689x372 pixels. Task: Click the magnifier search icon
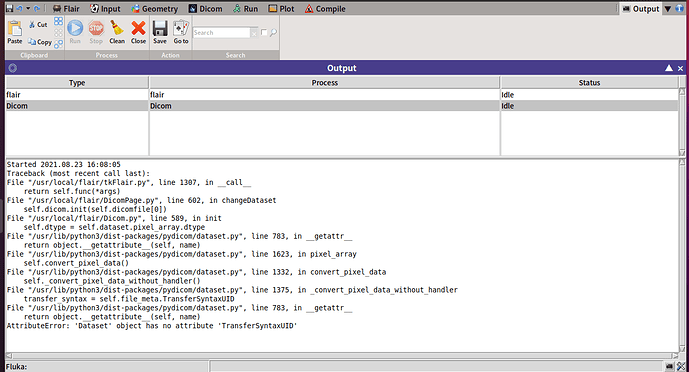(x=273, y=33)
